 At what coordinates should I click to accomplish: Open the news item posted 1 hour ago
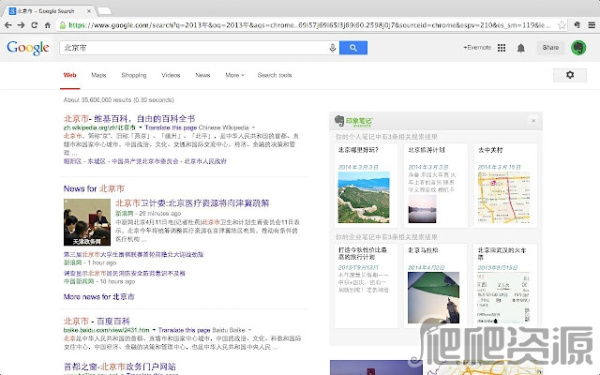(x=134, y=254)
